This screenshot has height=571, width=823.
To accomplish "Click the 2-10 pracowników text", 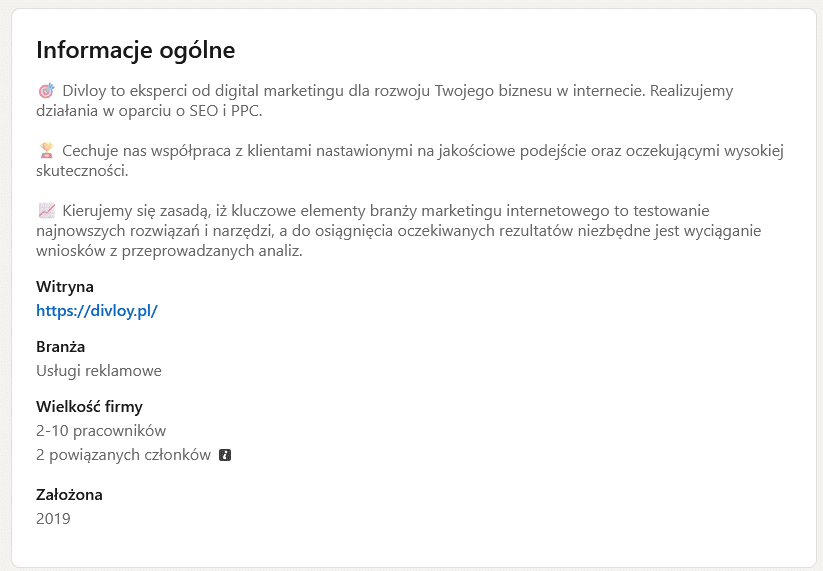I will pyautogui.click(x=100, y=431).
